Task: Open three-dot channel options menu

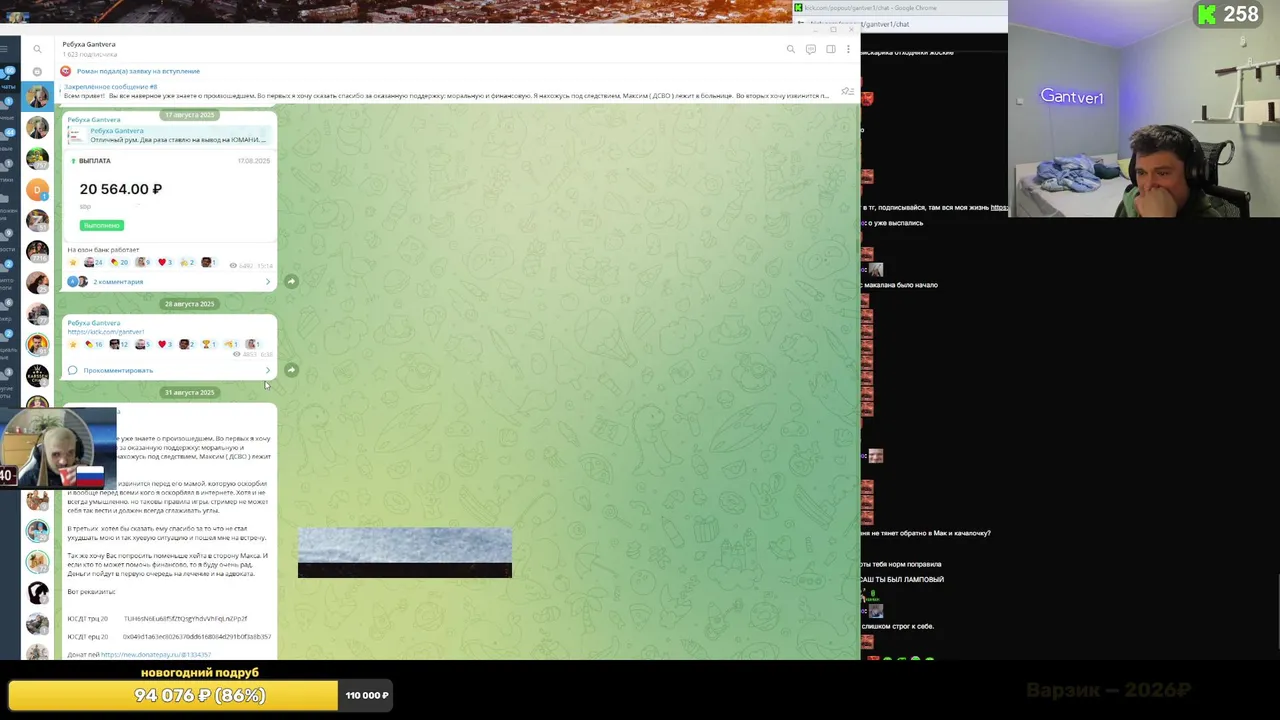Action: point(849,49)
